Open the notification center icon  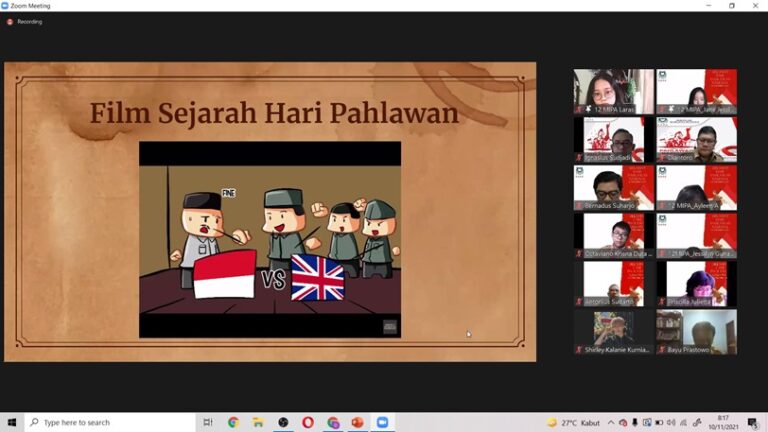[x=753, y=422]
